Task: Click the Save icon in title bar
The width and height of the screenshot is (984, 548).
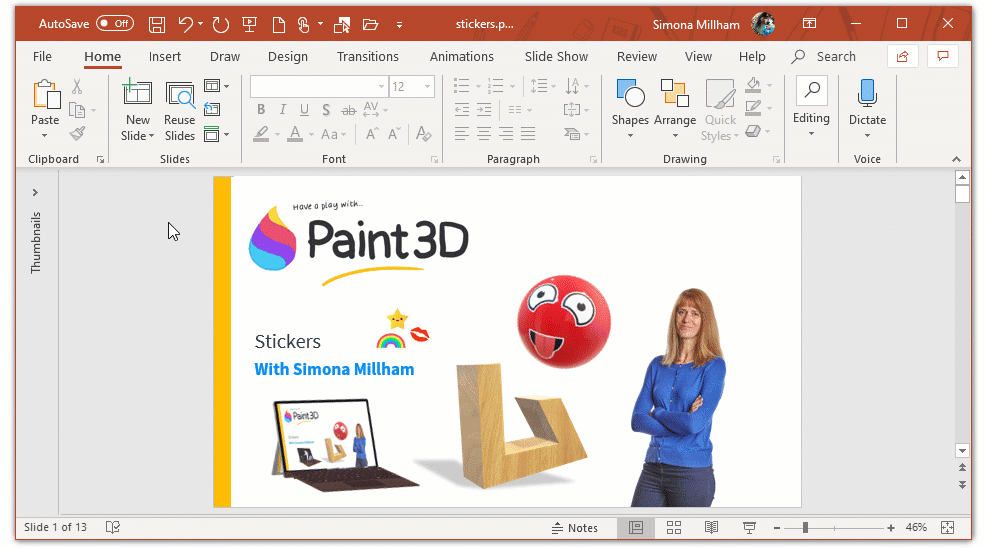Action: tap(157, 24)
